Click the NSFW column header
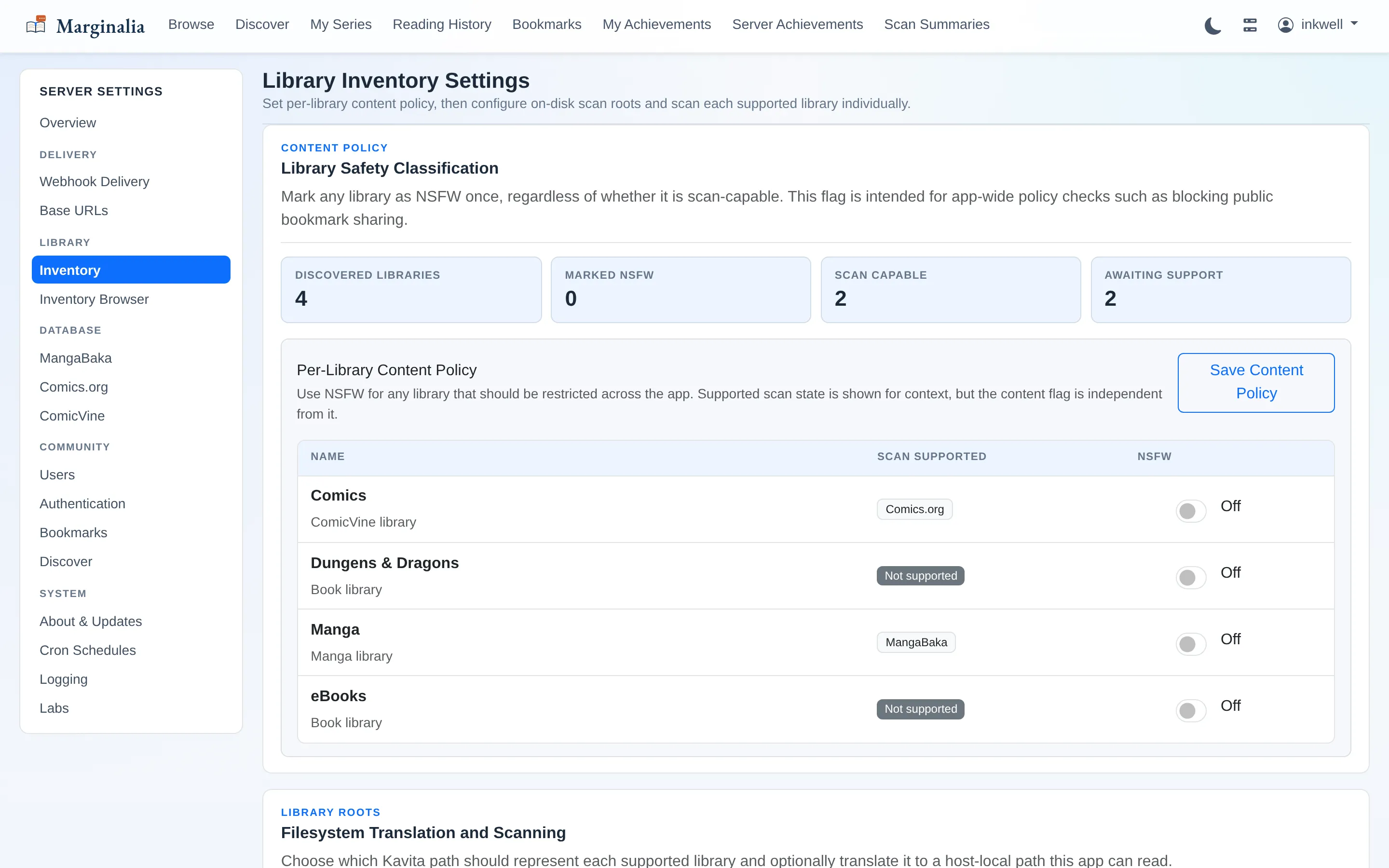This screenshot has width=1389, height=868. 1154,456
